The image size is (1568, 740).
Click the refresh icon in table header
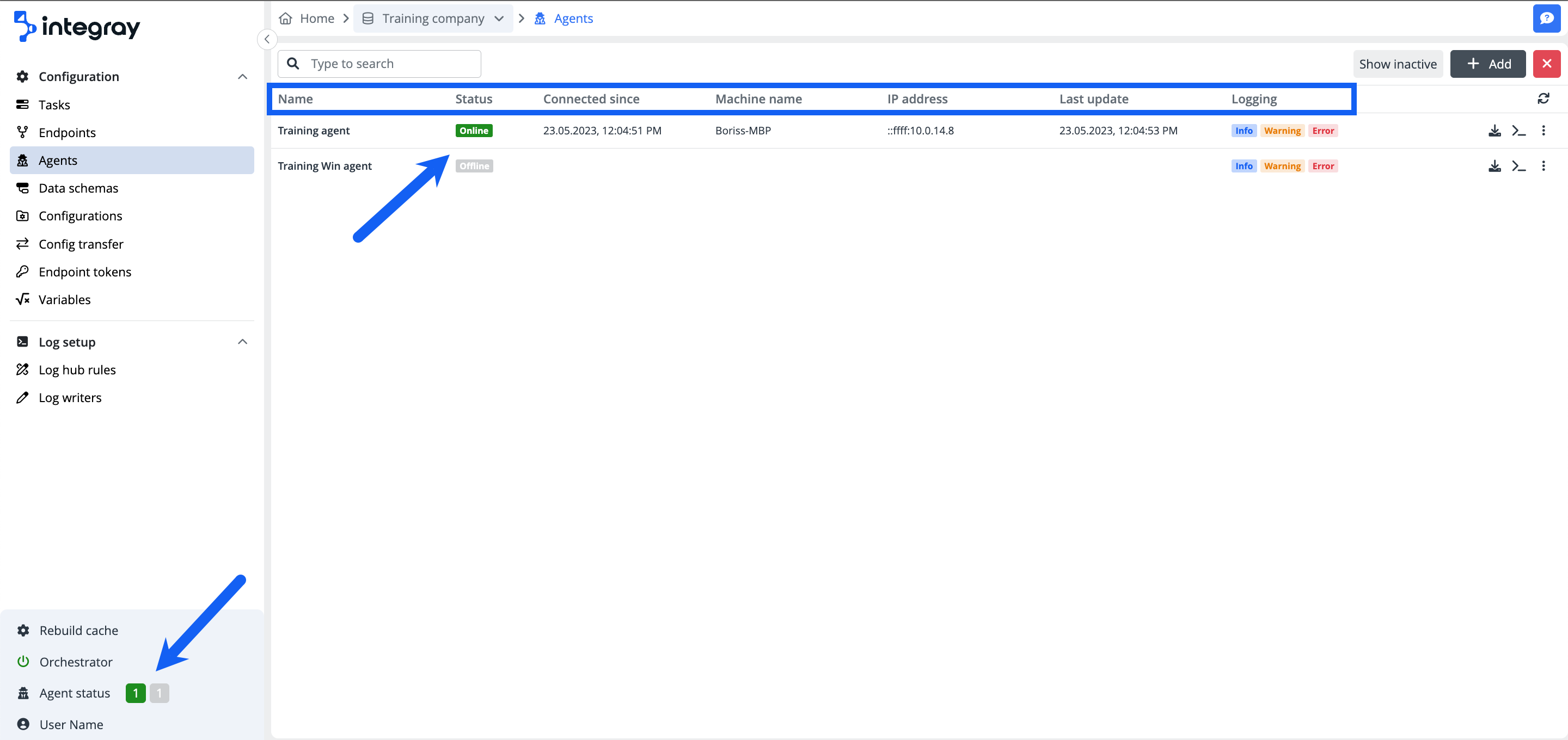click(1542, 98)
